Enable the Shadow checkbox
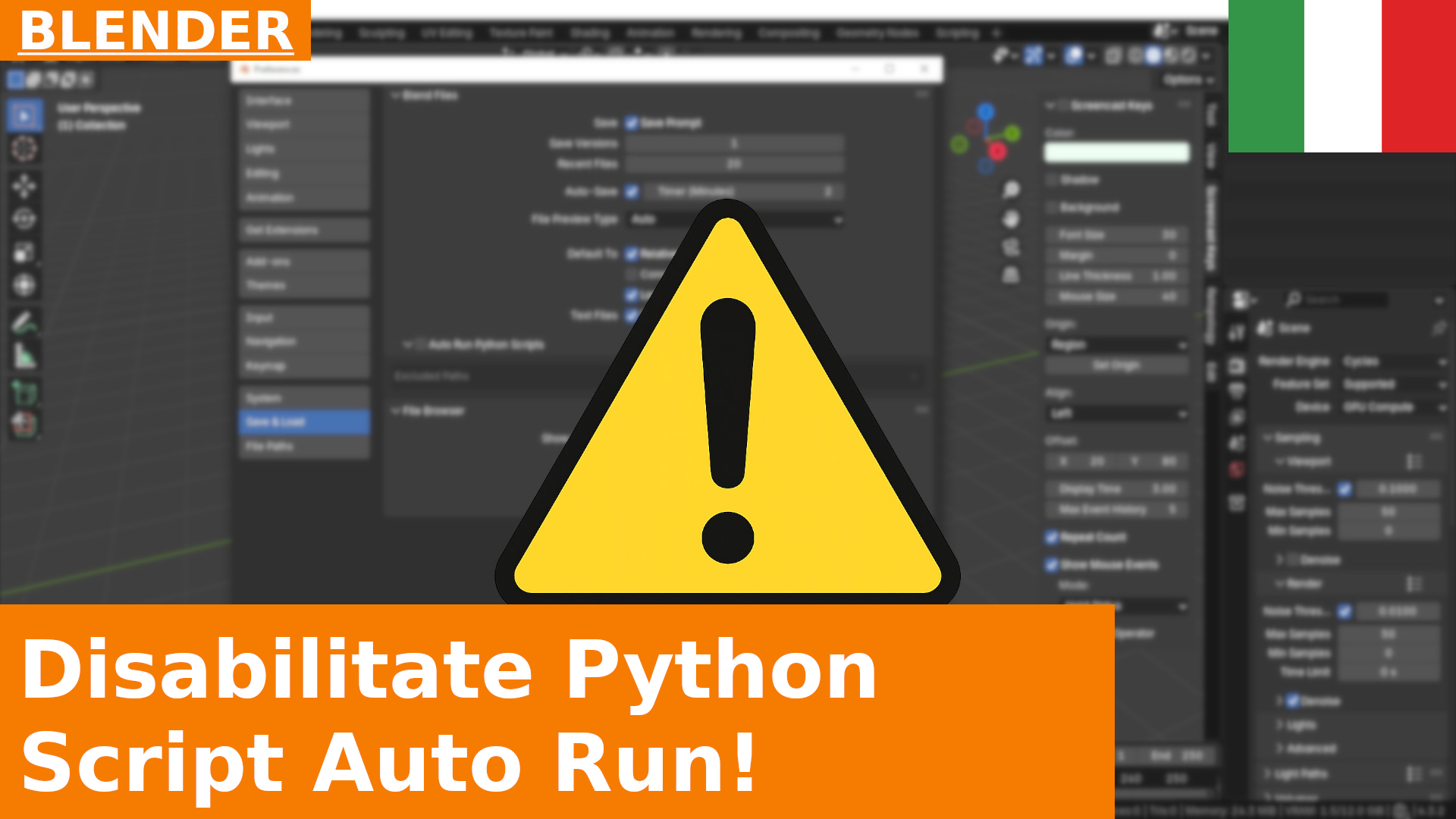 [x=1052, y=180]
